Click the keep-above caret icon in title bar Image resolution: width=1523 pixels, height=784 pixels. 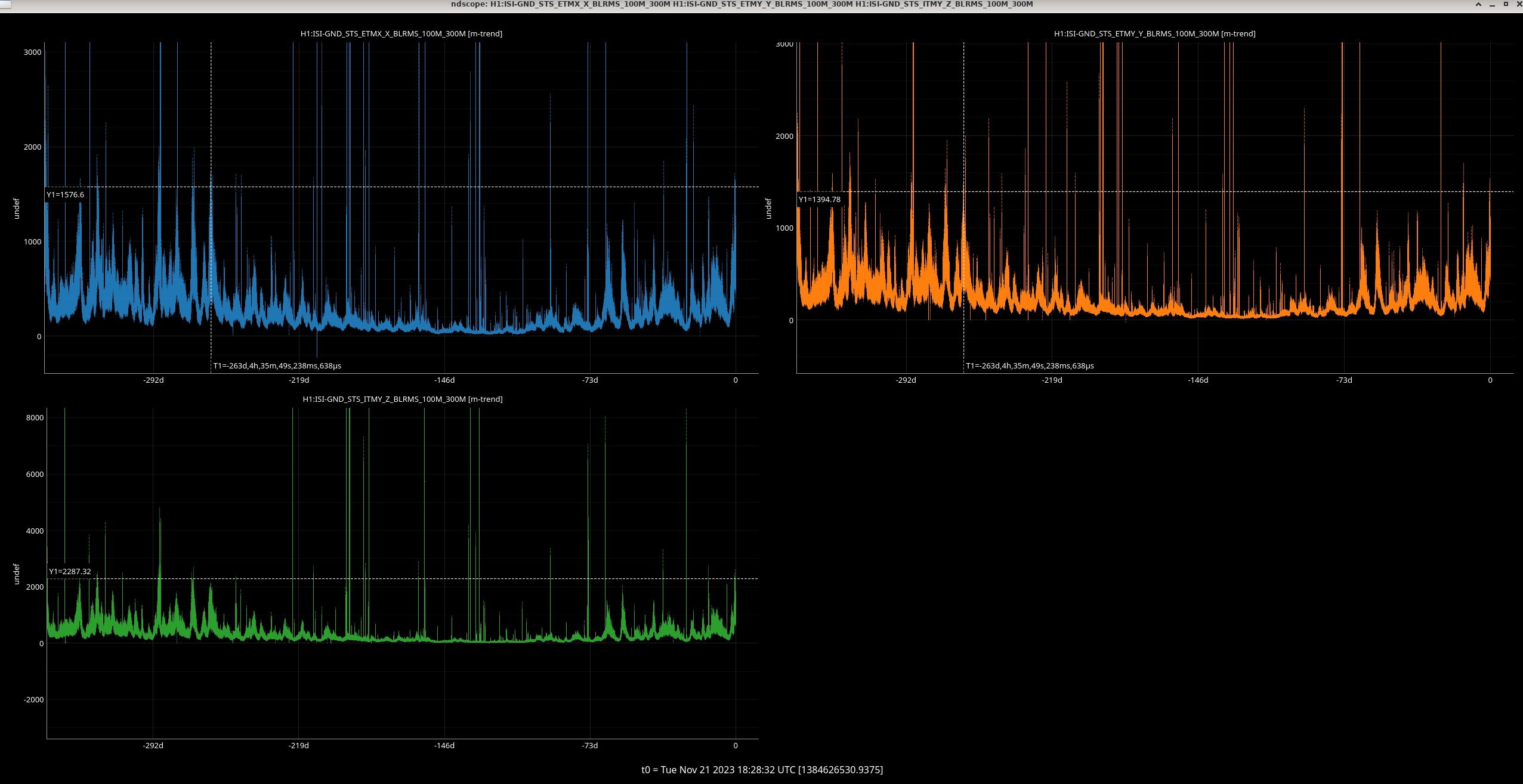(x=1478, y=4)
